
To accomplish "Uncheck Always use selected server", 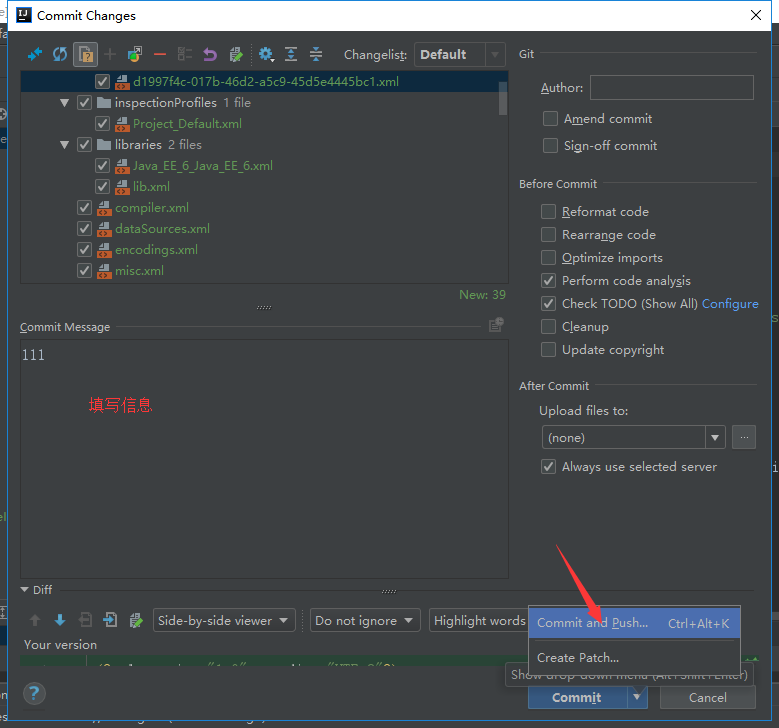I will point(548,467).
